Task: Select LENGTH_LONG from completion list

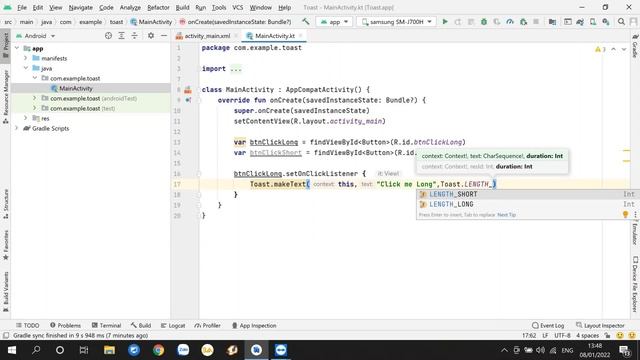Action: coord(527,204)
